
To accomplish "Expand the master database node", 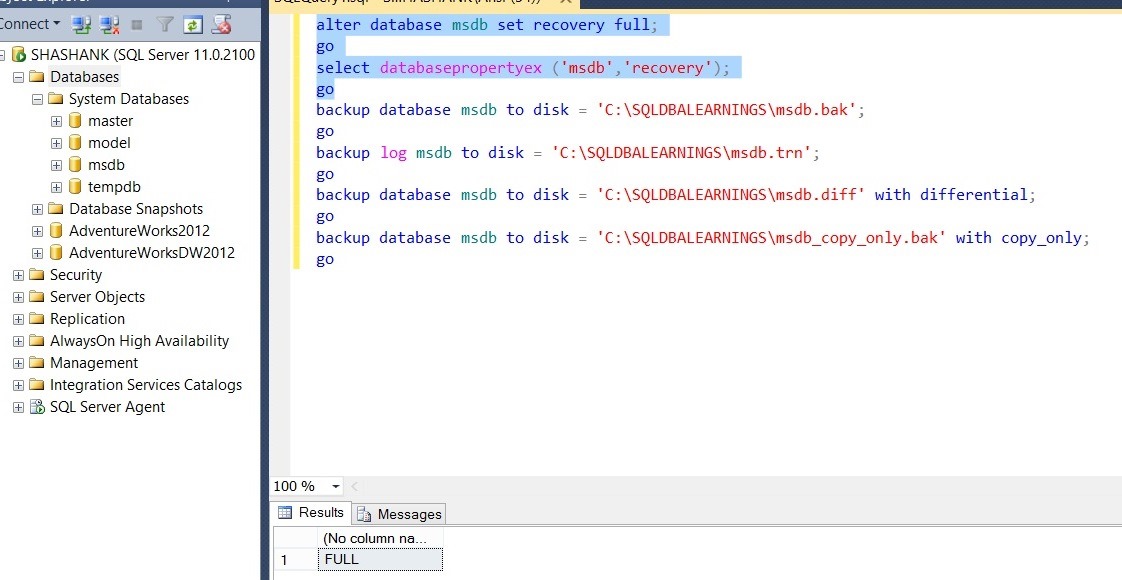I will 57,122.
